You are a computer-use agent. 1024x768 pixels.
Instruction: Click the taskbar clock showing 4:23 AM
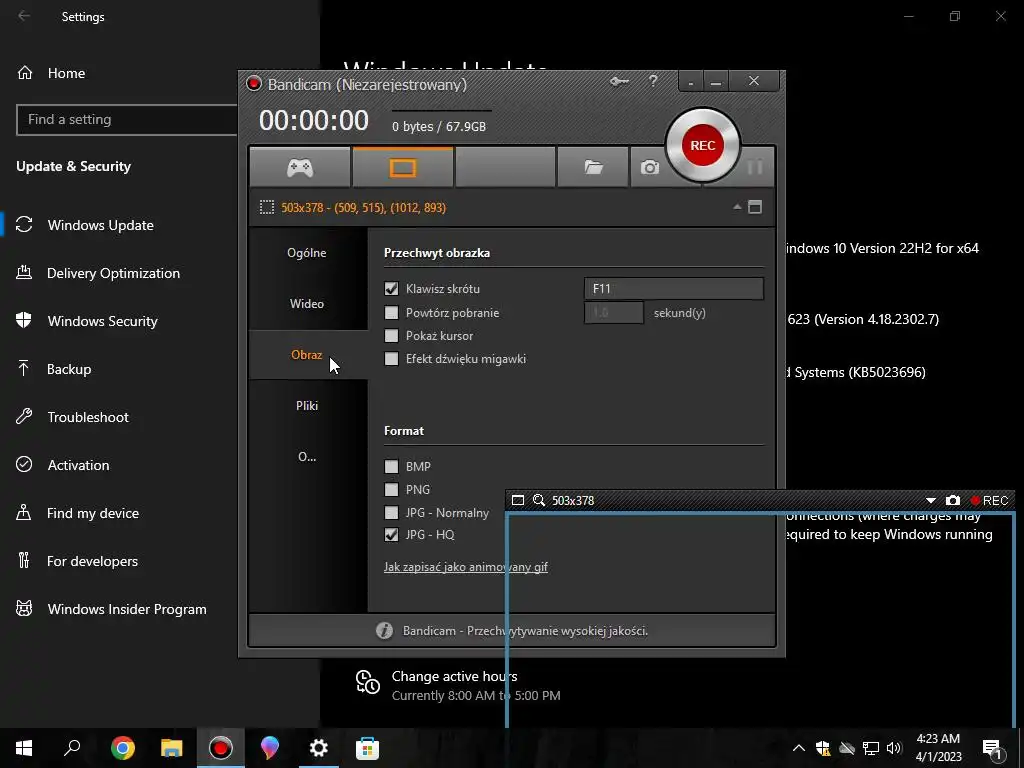[x=938, y=748]
